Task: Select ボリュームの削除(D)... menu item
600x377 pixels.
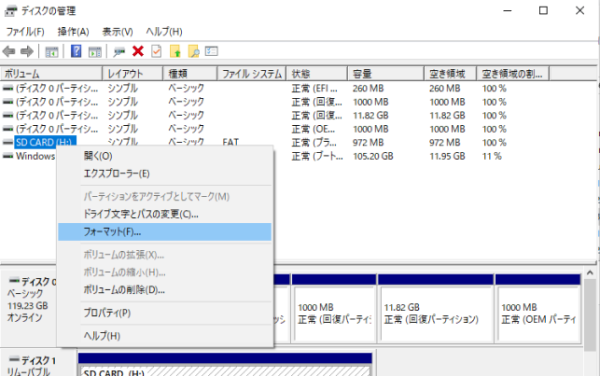Action: click(x=165, y=290)
